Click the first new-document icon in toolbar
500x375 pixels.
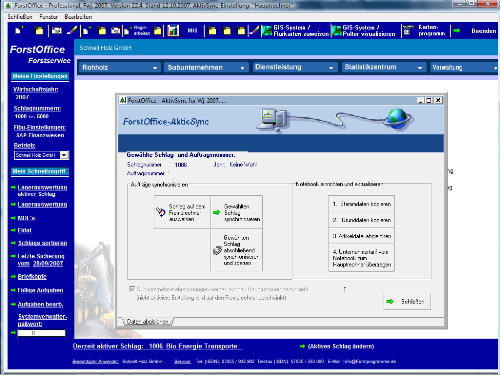[19, 31]
